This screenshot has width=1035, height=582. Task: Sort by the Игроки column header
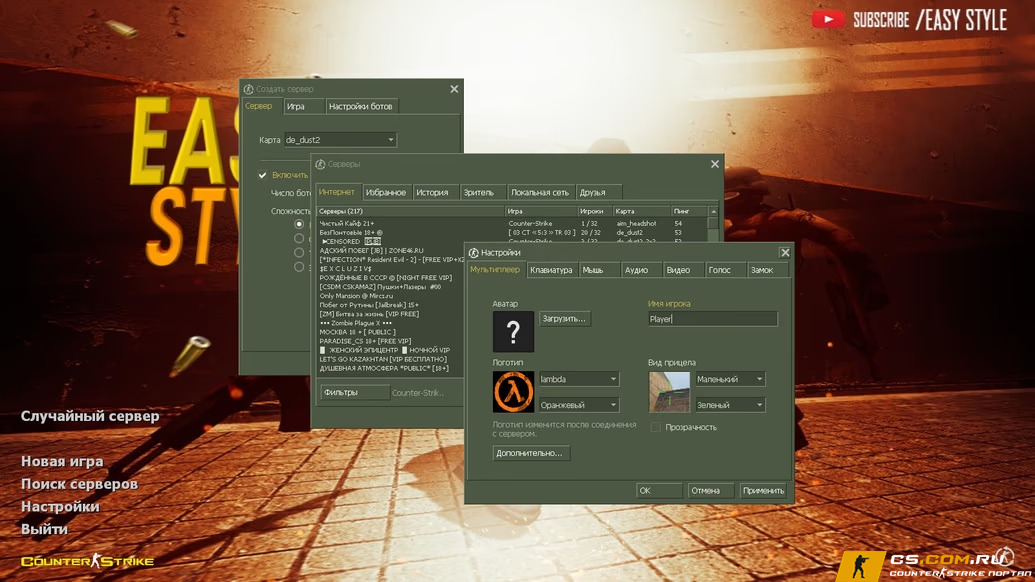pyautogui.click(x=595, y=211)
